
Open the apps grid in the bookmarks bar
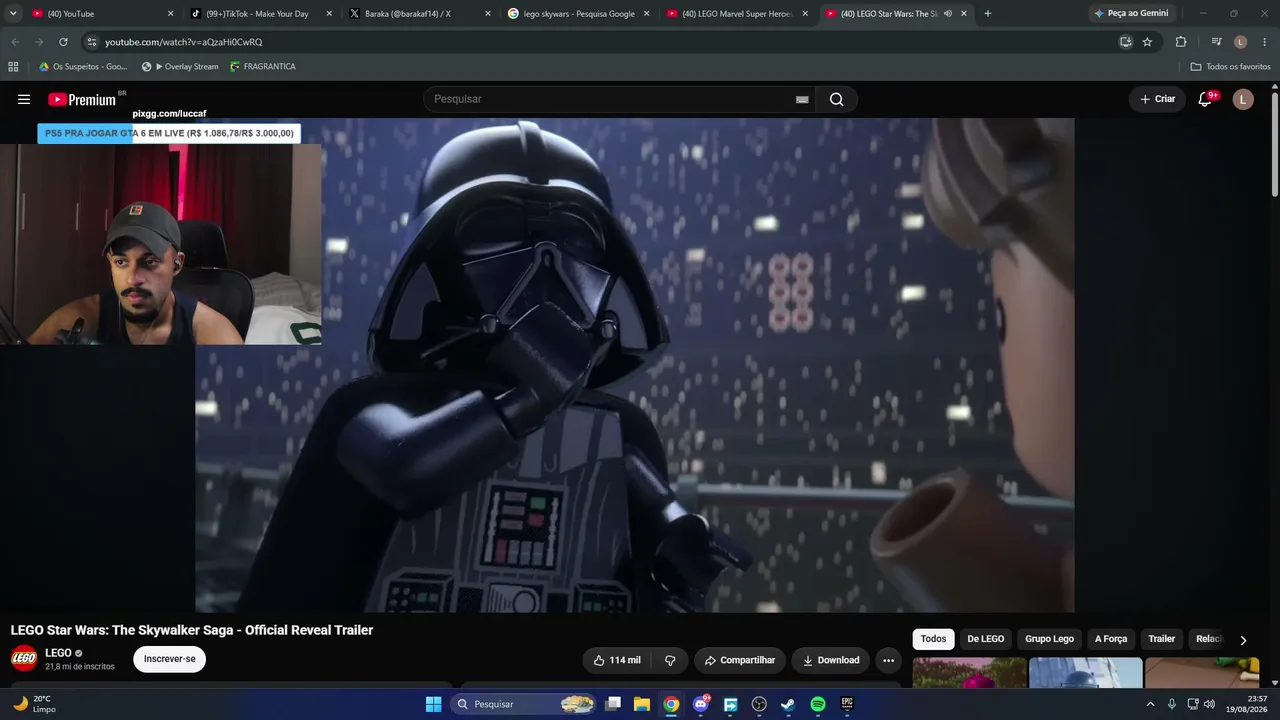point(13,67)
